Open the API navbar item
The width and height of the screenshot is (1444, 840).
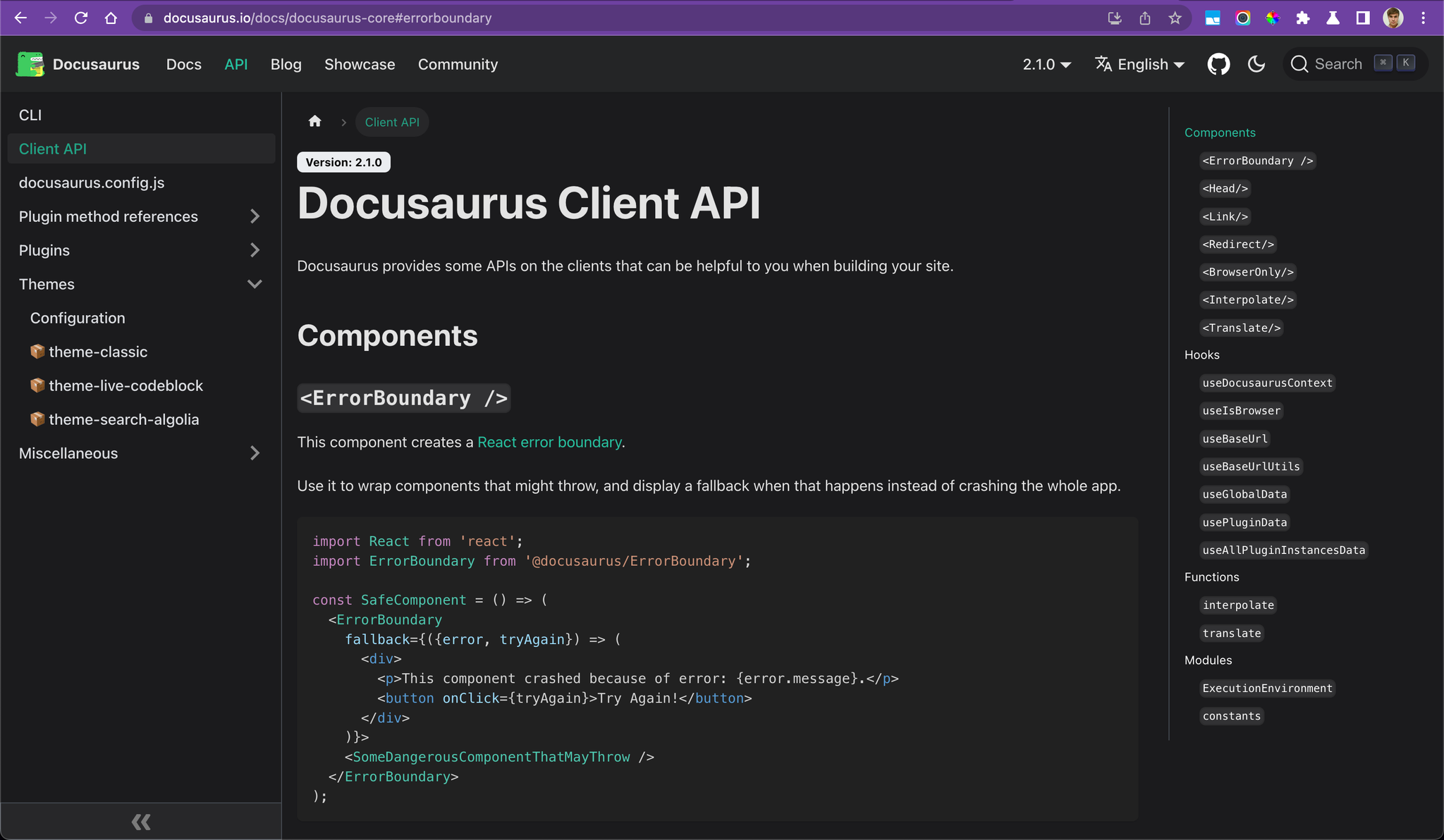236,64
